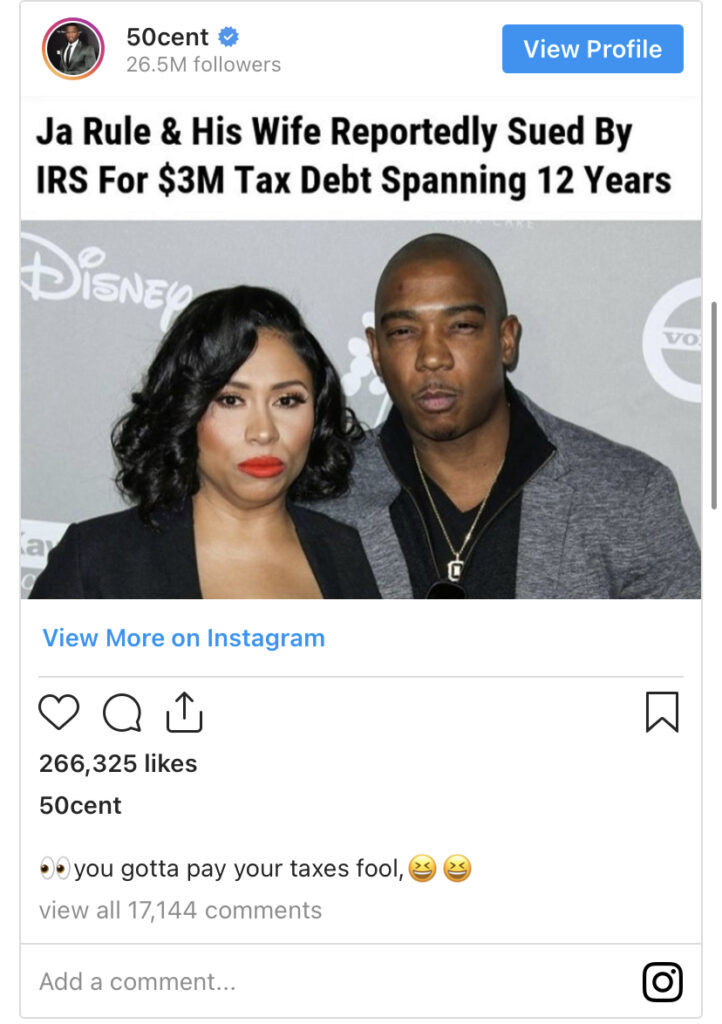Like the post with the heart icon

tap(59, 711)
